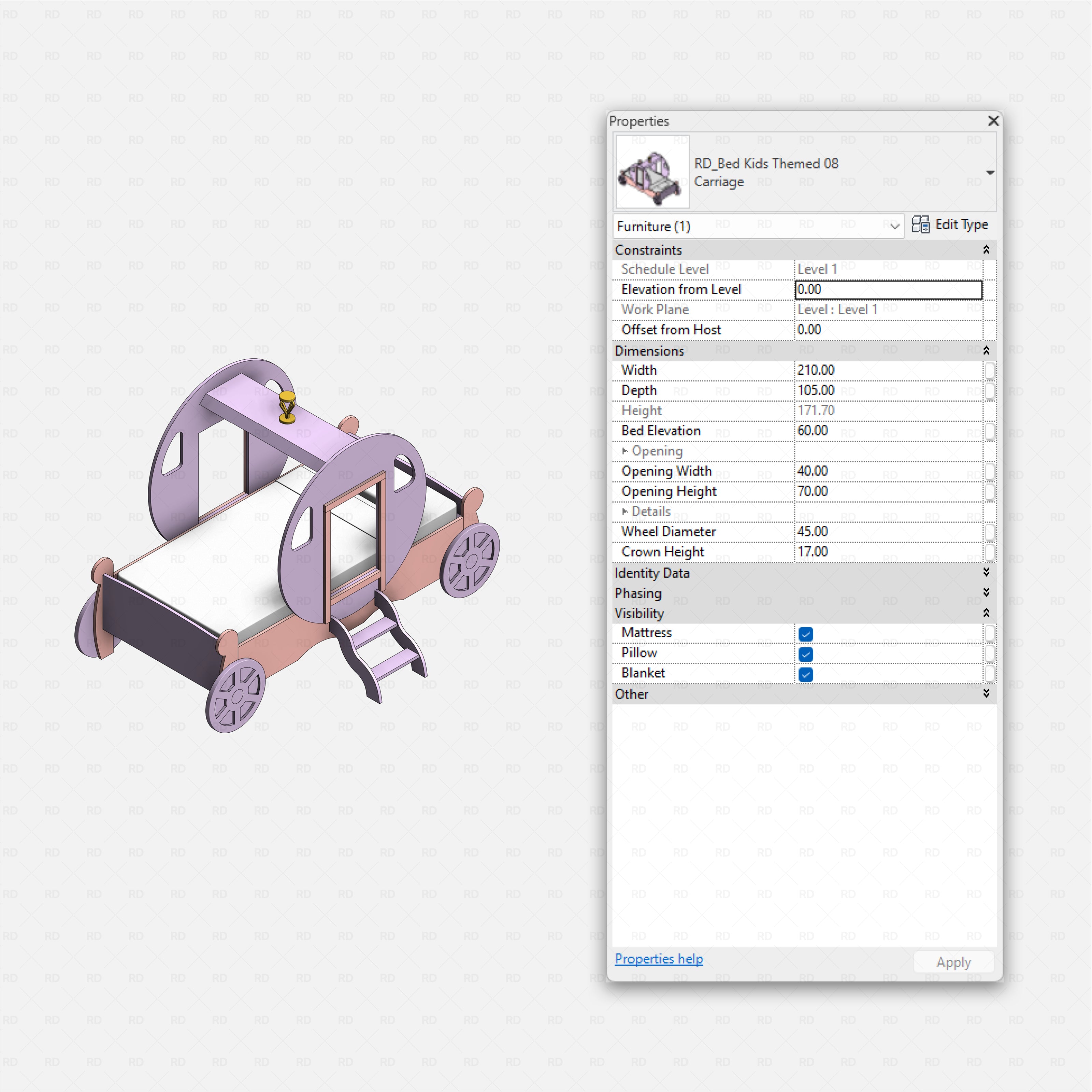Click the Elevation from Level value field
The width and height of the screenshot is (1092, 1092).
pyautogui.click(x=887, y=289)
